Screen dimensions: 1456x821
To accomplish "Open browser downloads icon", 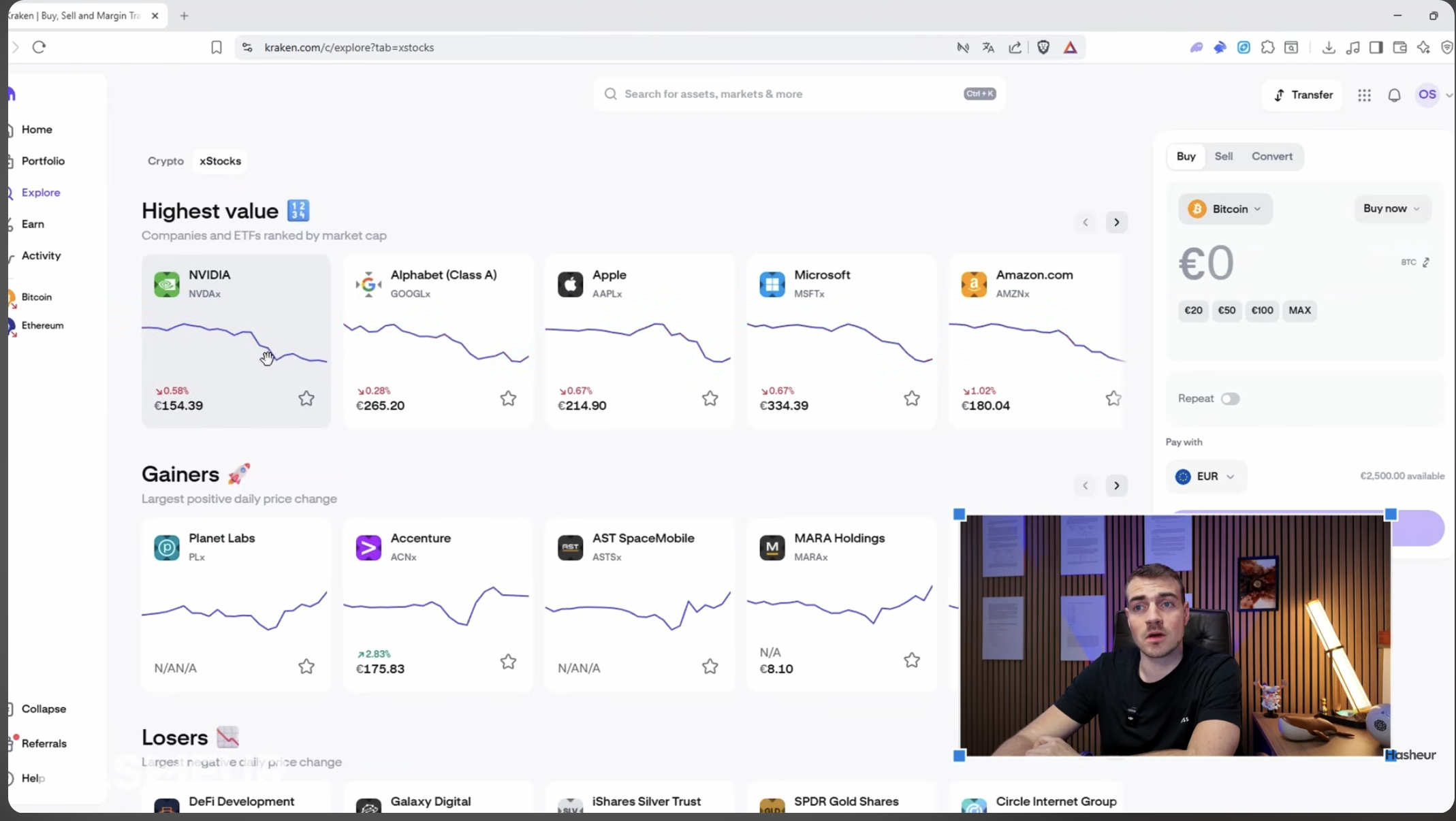I will (x=1328, y=48).
